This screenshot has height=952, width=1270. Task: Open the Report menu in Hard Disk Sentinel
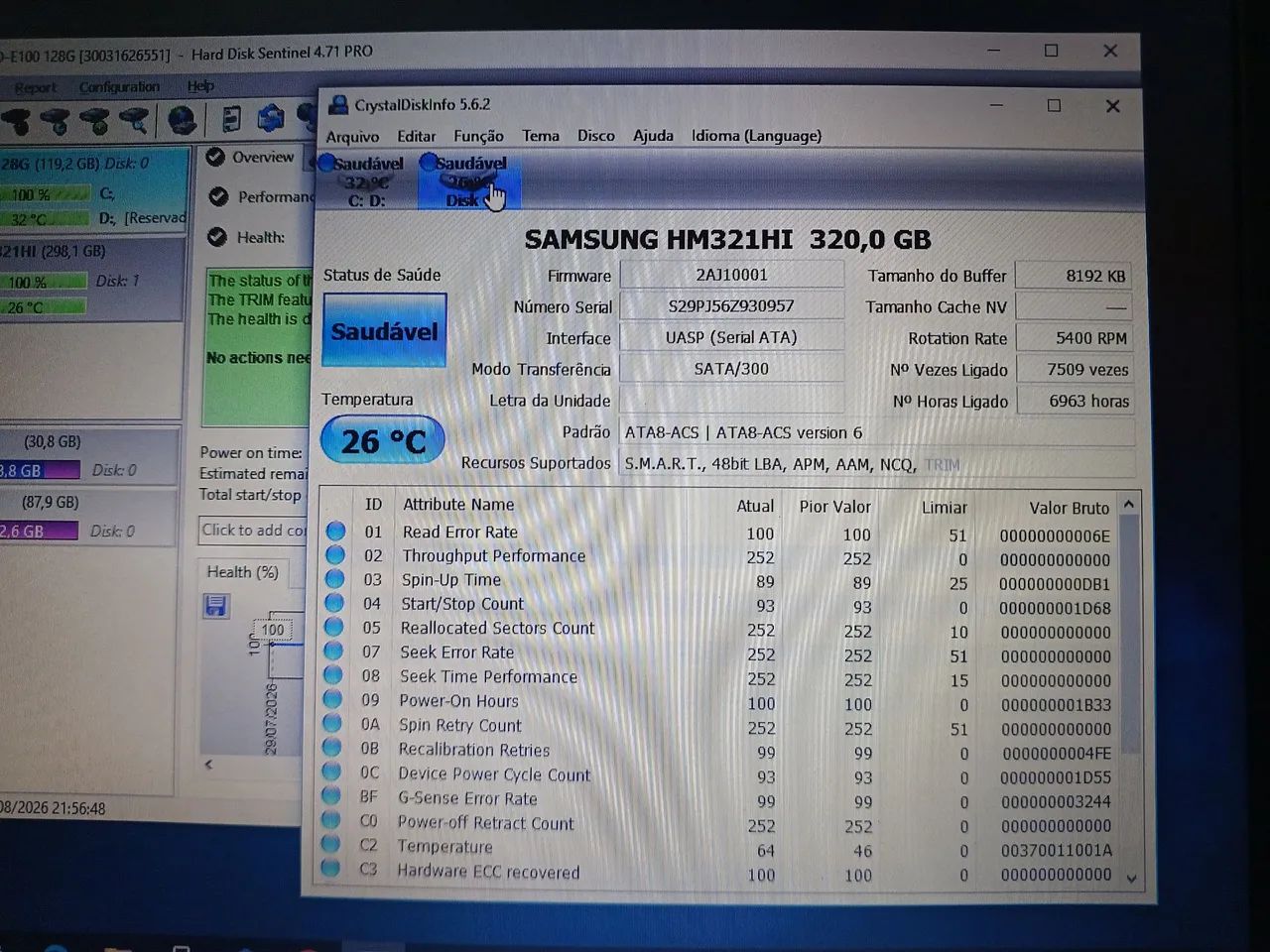(x=36, y=87)
